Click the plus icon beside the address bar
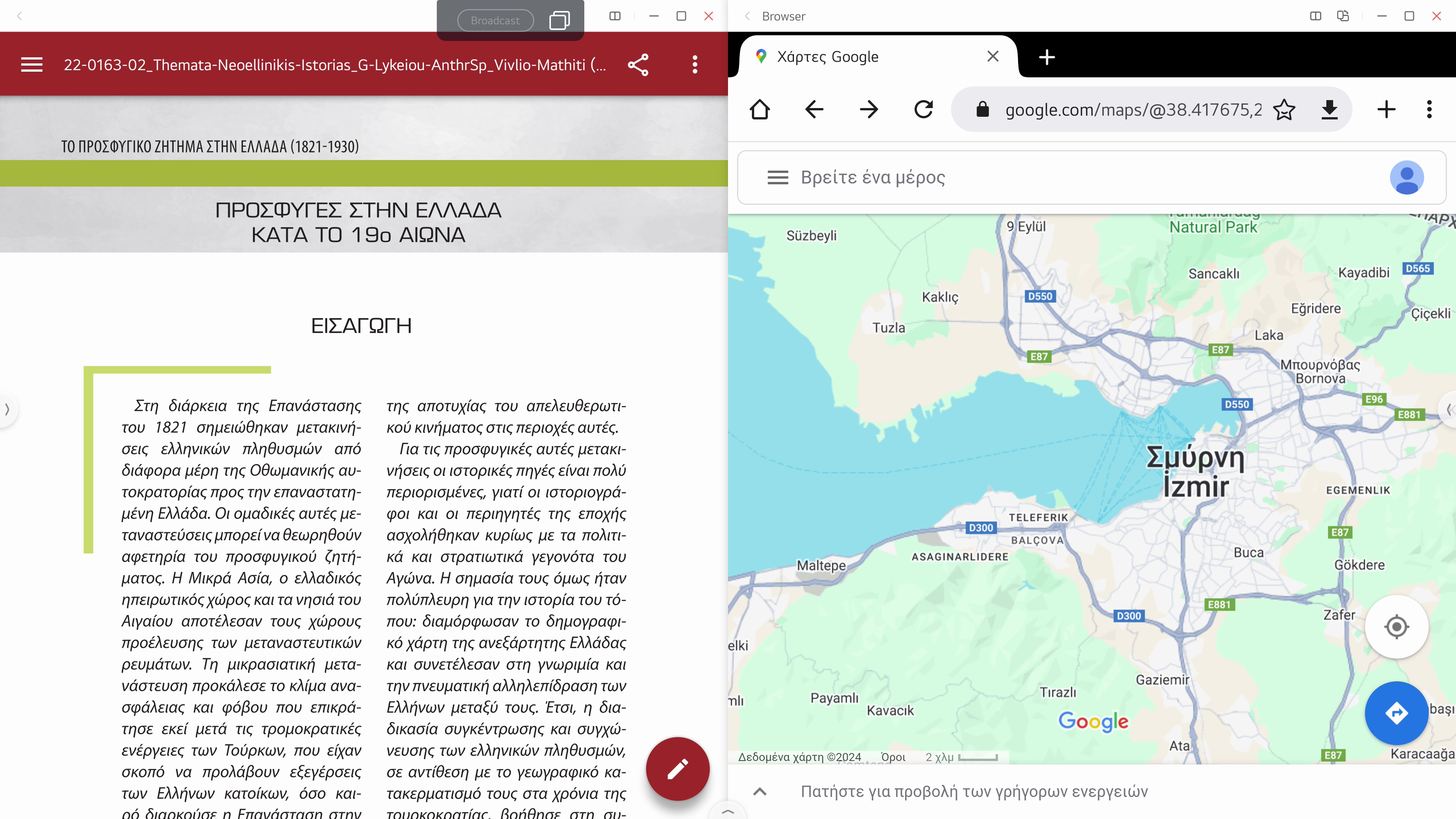This screenshot has height=819, width=1456. (x=1386, y=109)
